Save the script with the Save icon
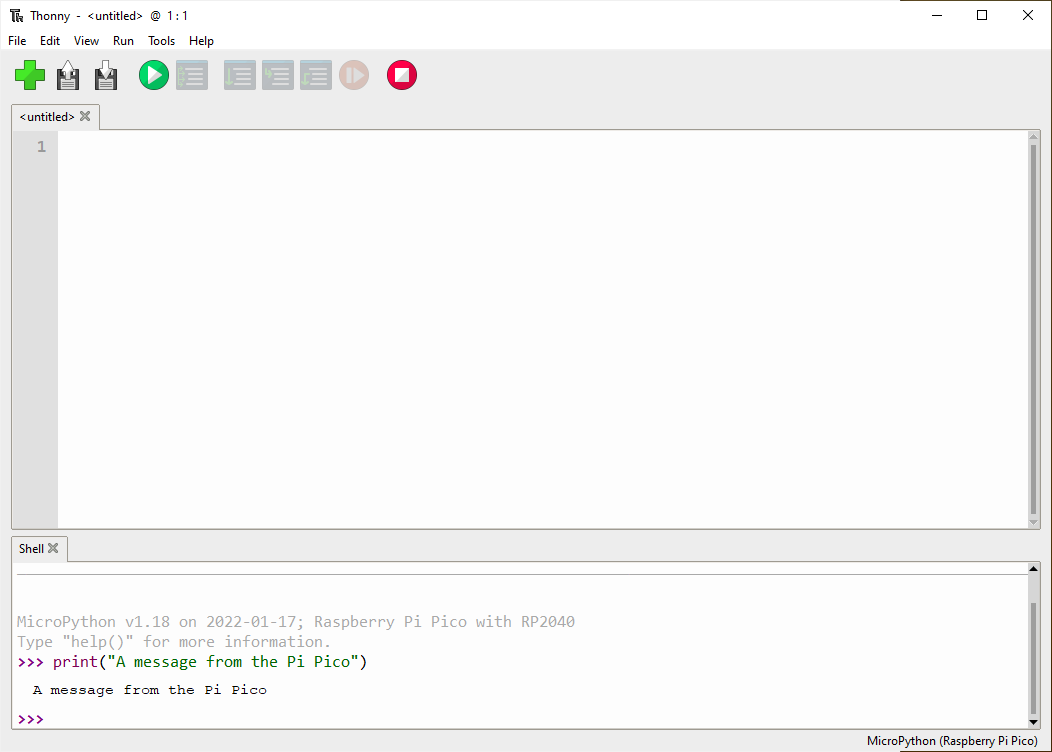Image resolution: width=1052 pixels, height=752 pixels. (x=106, y=75)
